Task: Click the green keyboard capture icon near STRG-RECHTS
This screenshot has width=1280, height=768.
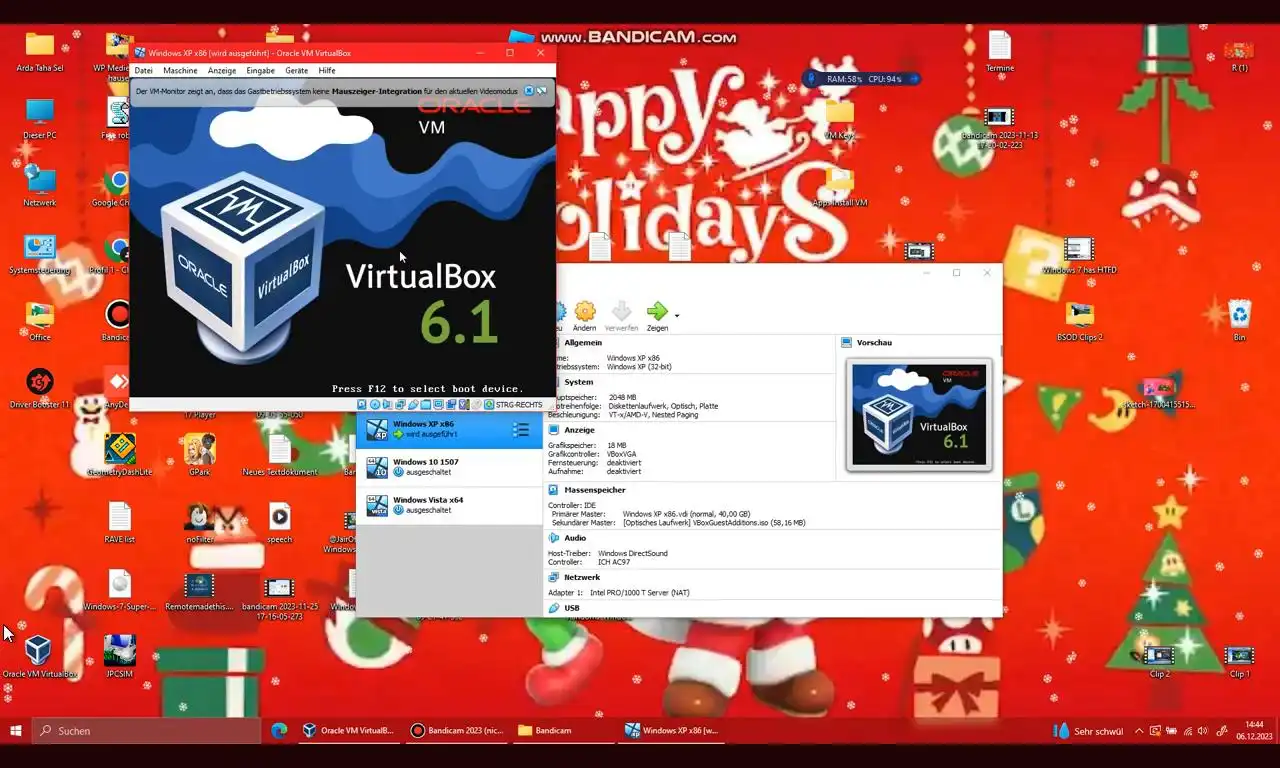Action: point(489,405)
